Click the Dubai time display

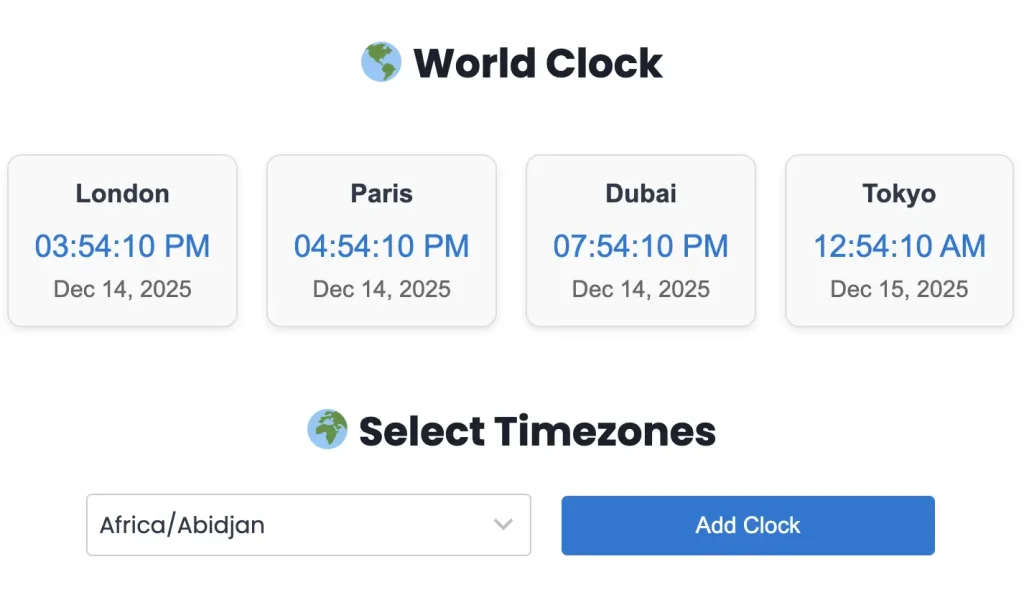[x=640, y=246]
